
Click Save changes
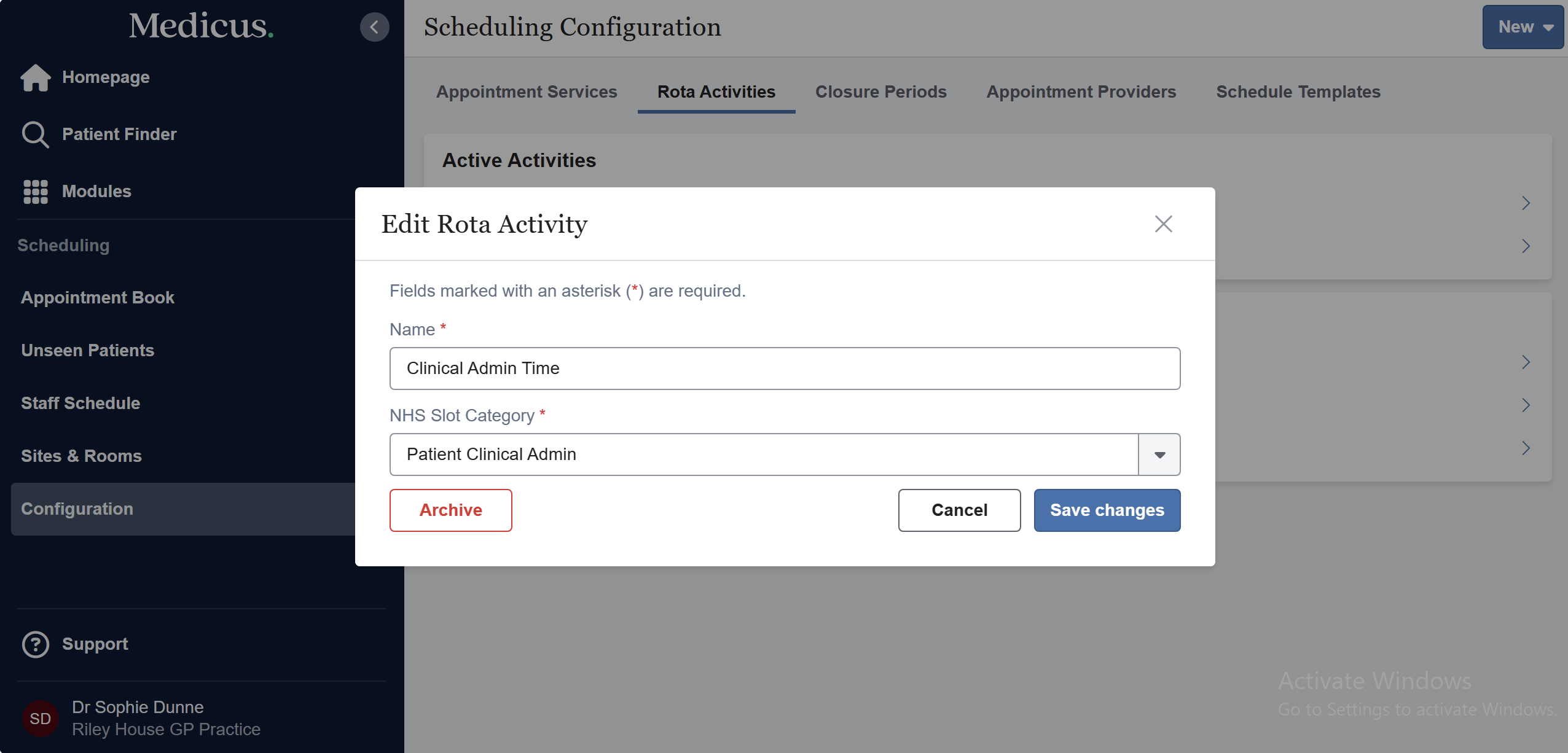[x=1107, y=510]
